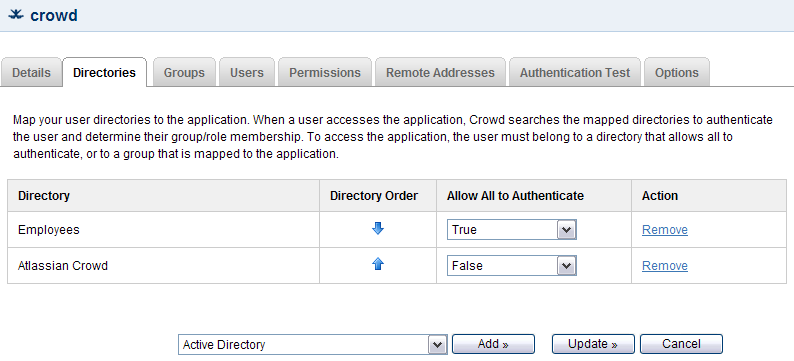Open the Groups tab
The height and width of the screenshot is (361, 794).
pos(184,72)
